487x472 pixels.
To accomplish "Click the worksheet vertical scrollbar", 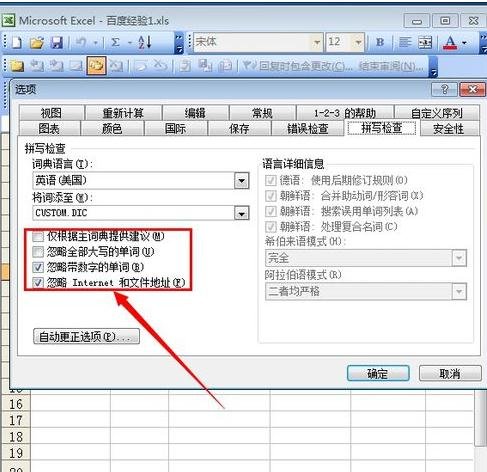I will click(x=480, y=418).
